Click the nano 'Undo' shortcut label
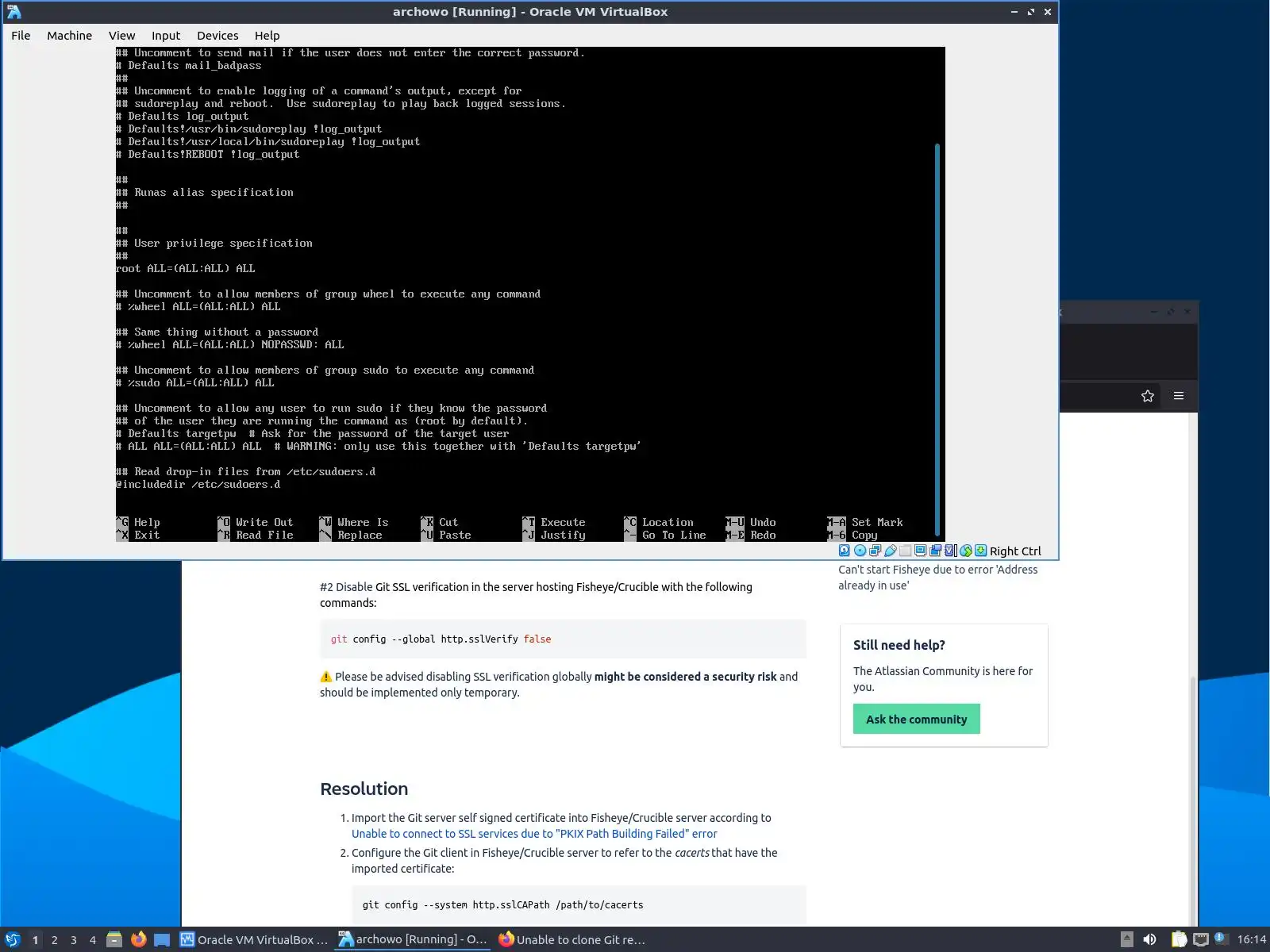The width and height of the screenshot is (1270, 952). [763, 523]
